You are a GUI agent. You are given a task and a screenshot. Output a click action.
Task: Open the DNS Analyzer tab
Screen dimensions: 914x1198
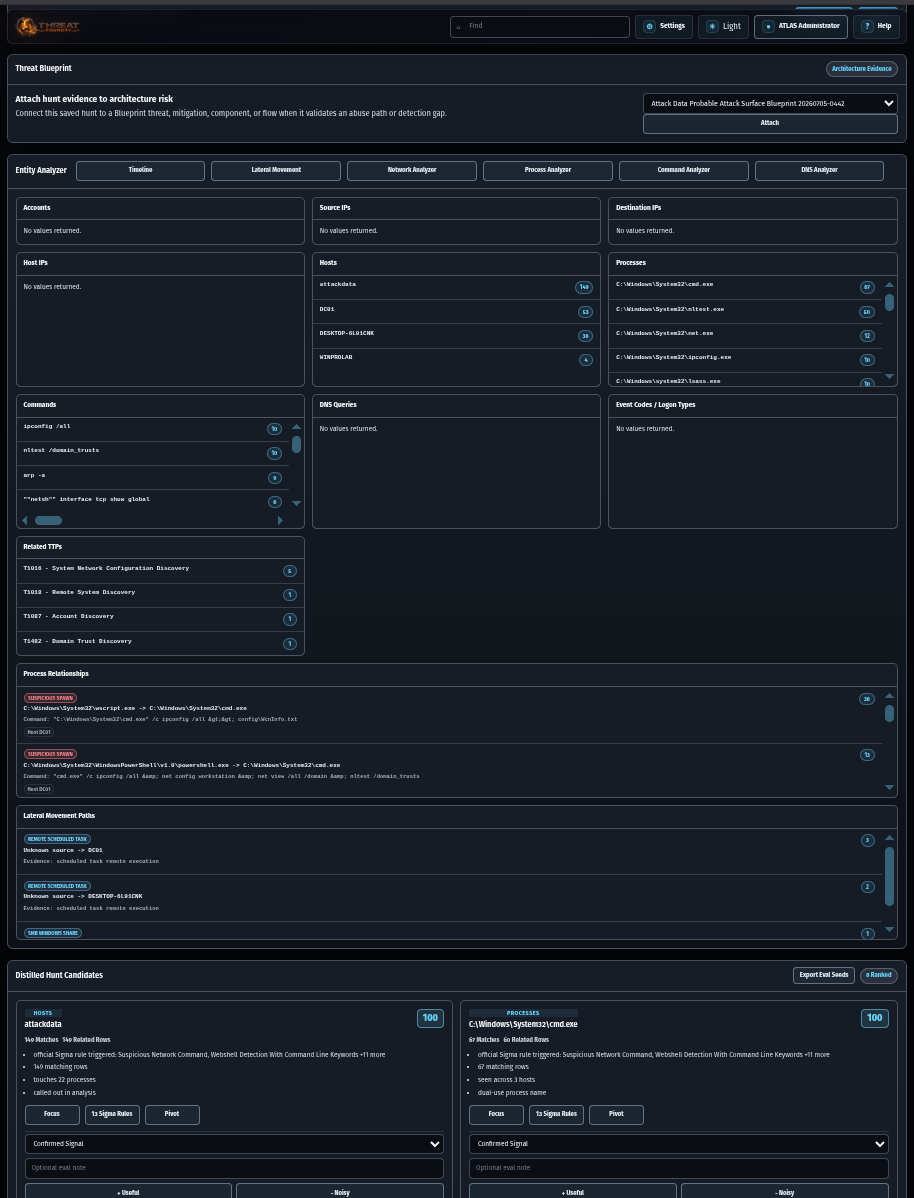pyautogui.click(x=819, y=170)
